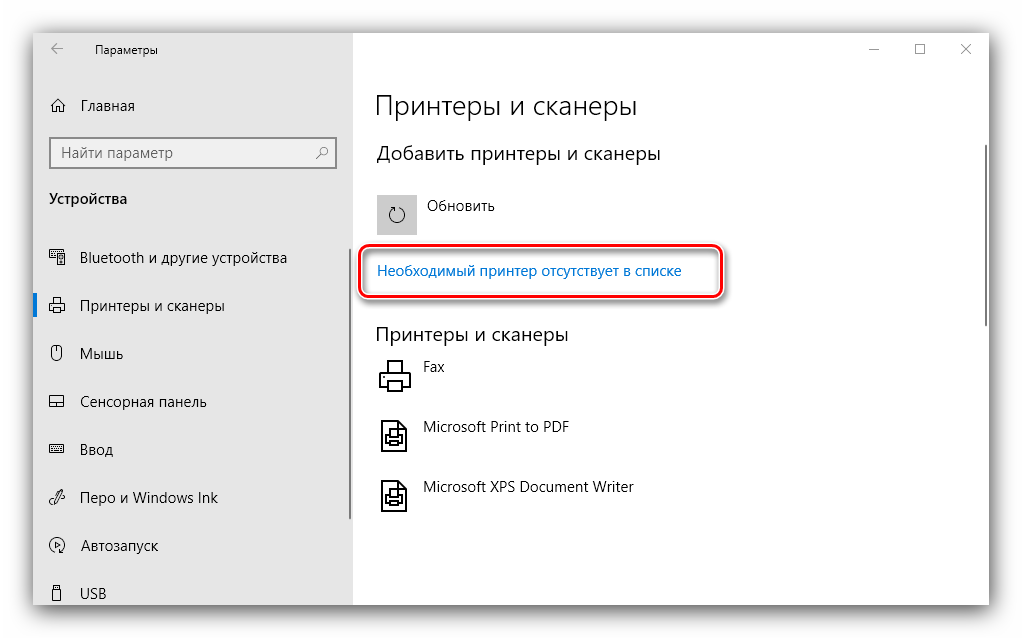Screen dimensions: 1022x638
Task: Click the USB icon in sidebar
Action: click(57, 593)
